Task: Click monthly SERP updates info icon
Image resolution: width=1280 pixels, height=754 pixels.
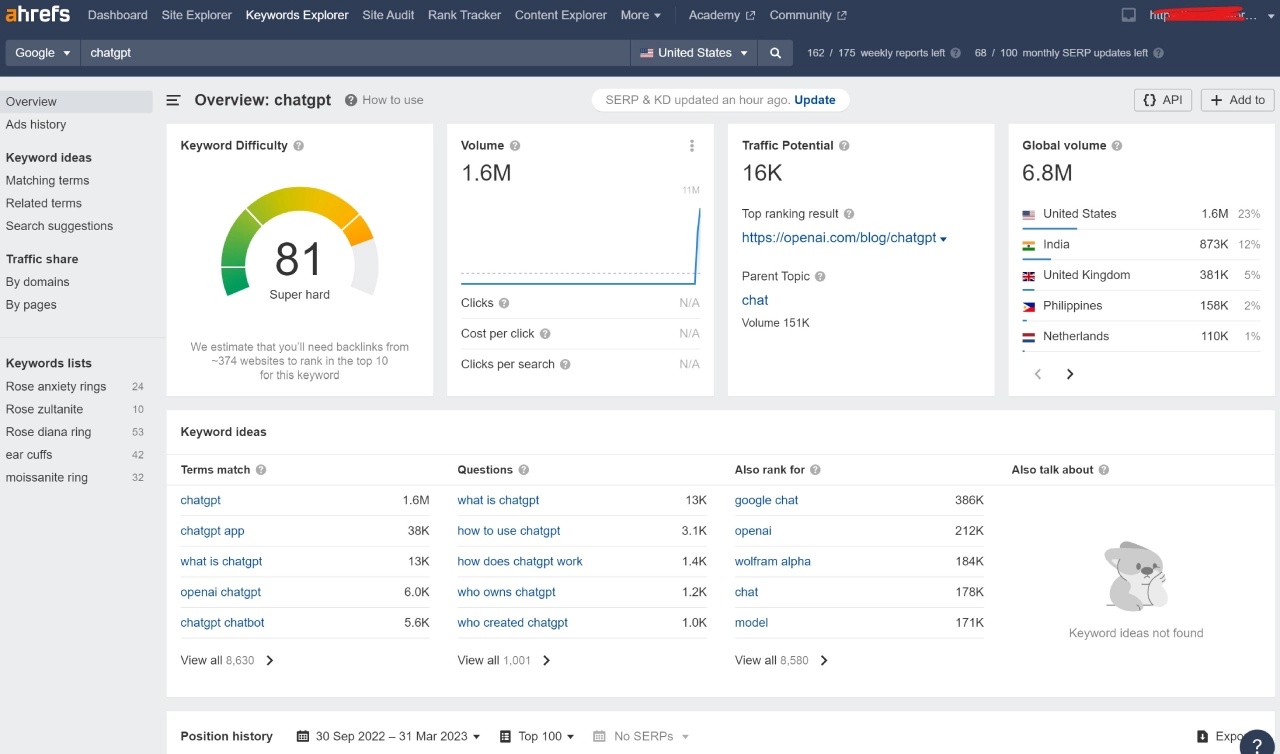Action: point(1159,53)
